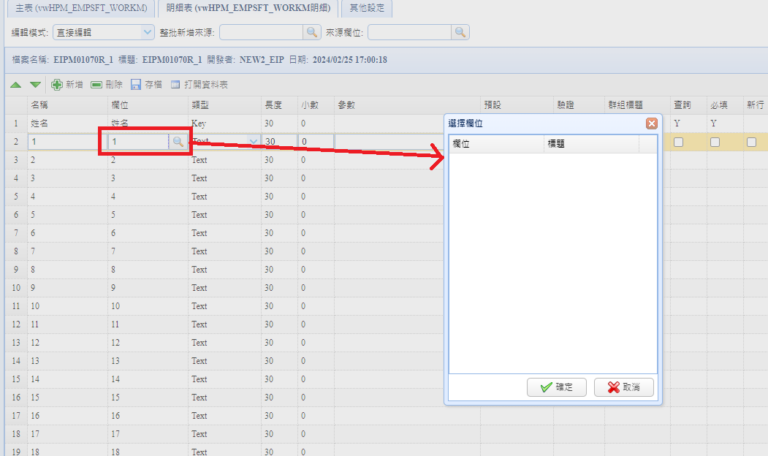Click the magnifier in row 2 欄位 cell
Viewport: 768px width, 456px height.
click(177, 143)
